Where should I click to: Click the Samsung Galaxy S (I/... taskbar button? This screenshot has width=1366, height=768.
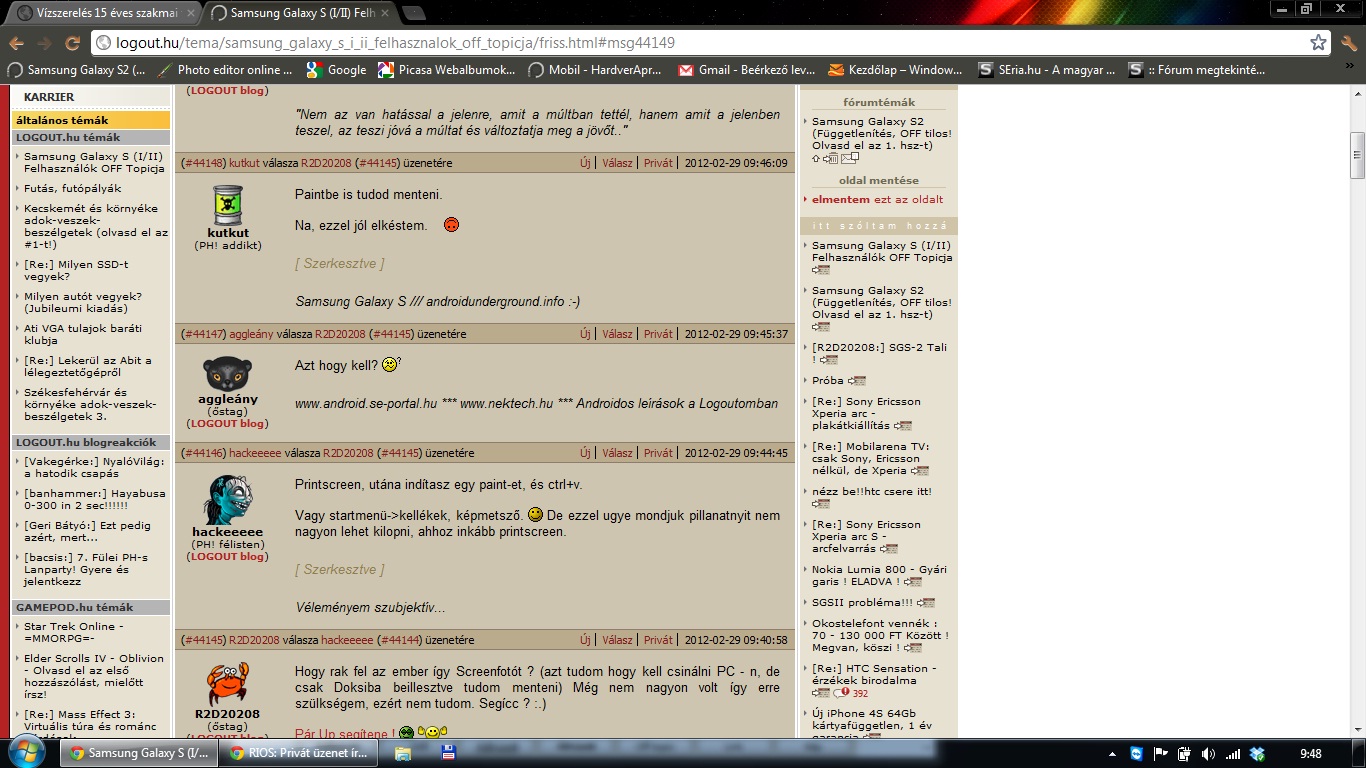coord(140,753)
